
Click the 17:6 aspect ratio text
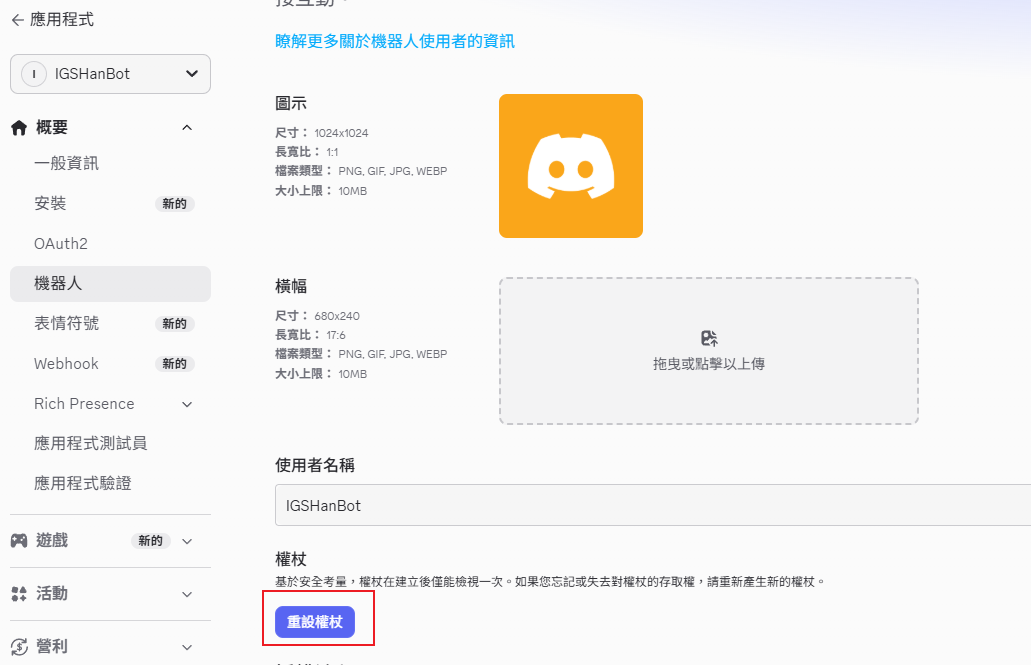[336, 335]
